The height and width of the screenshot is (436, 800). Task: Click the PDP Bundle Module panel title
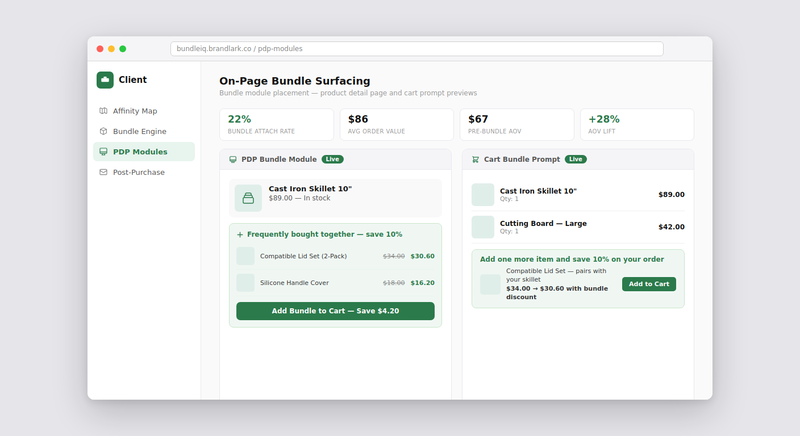[279, 159]
